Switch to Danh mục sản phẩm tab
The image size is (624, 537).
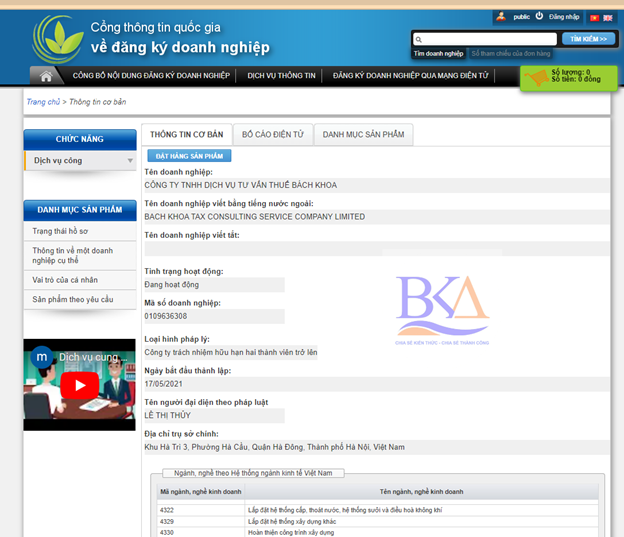[363, 136]
